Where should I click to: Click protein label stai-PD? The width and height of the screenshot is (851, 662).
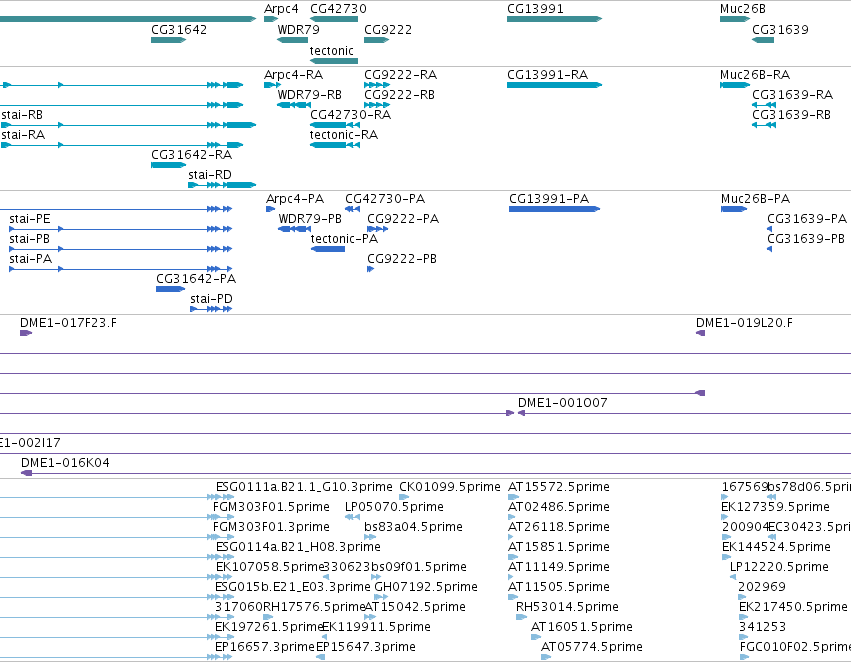[211, 300]
